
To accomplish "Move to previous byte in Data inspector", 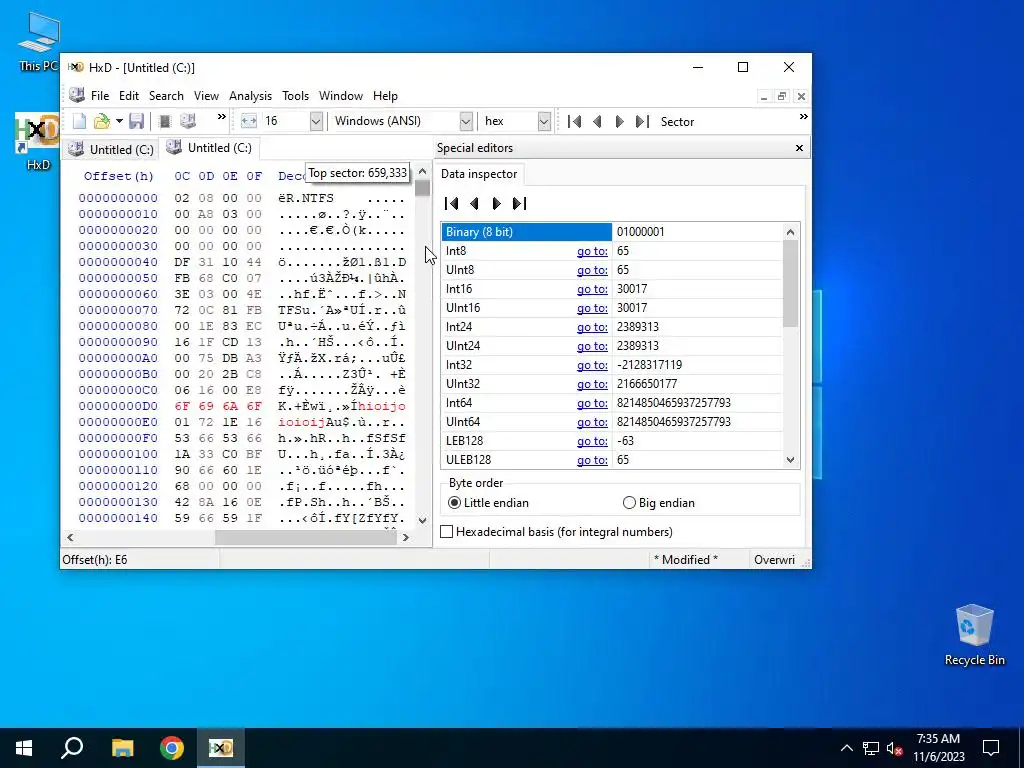I will pyautogui.click(x=474, y=204).
